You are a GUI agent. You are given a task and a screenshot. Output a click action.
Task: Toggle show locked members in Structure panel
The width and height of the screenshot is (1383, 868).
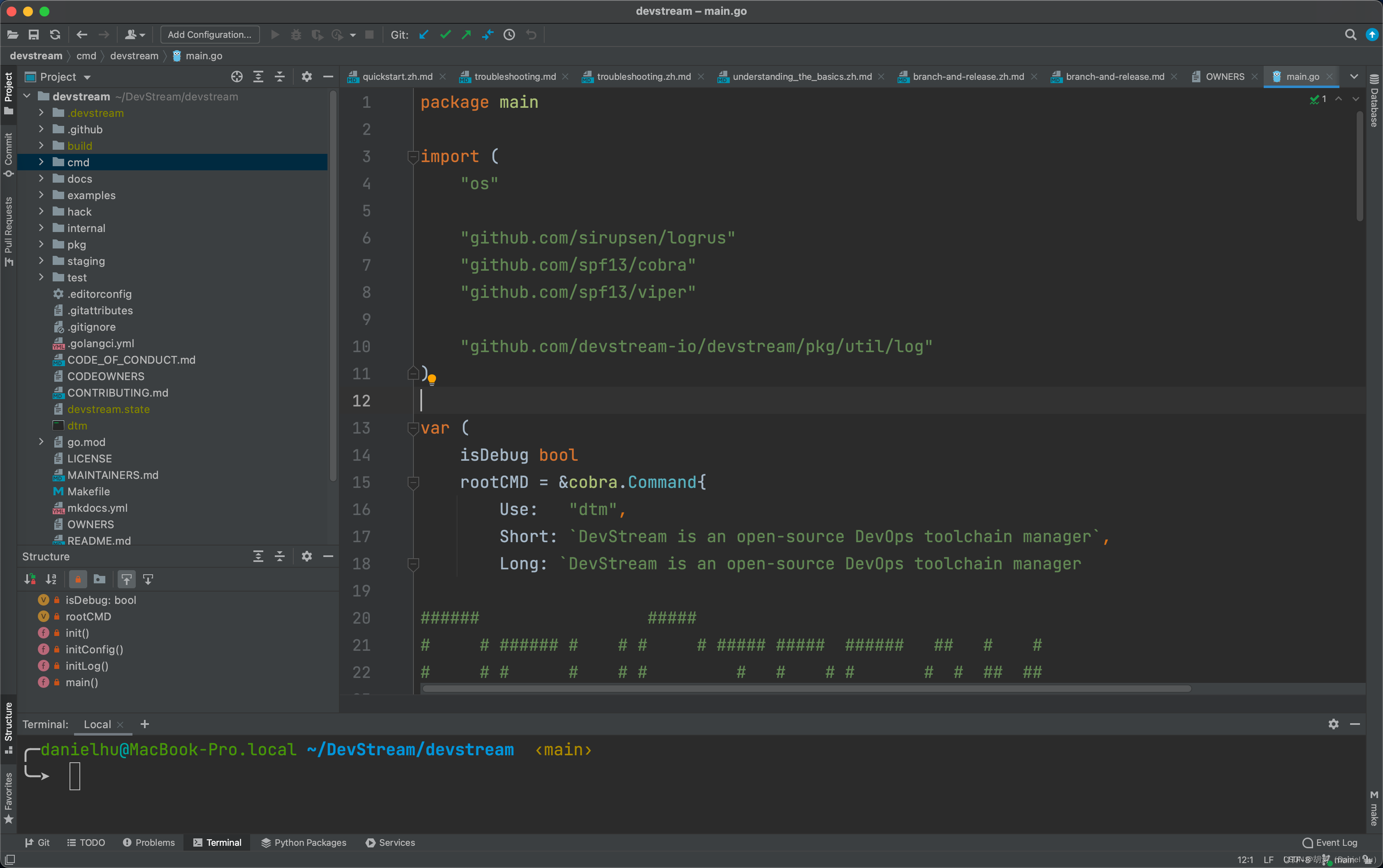pyautogui.click(x=77, y=579)
